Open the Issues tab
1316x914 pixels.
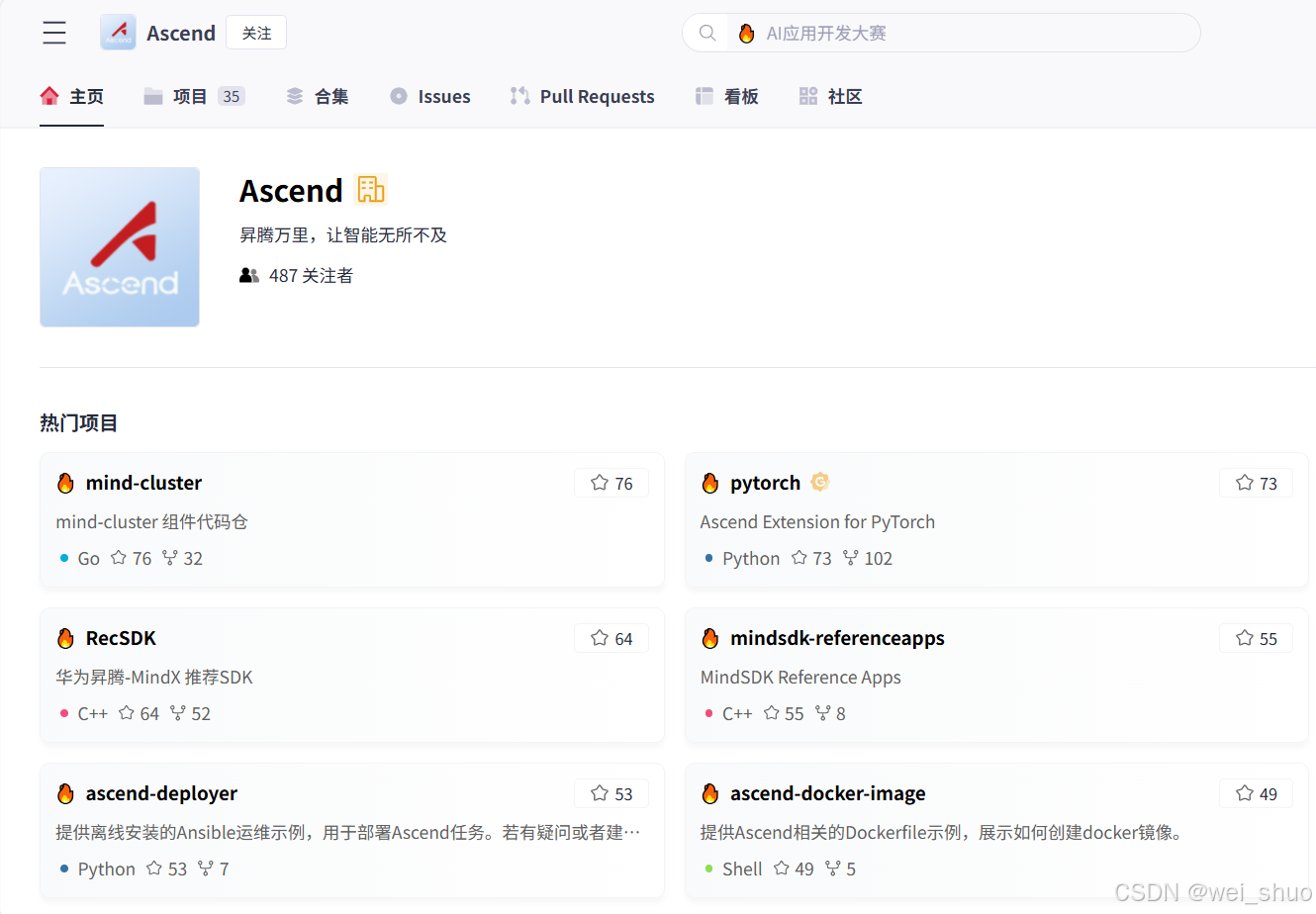430,96
